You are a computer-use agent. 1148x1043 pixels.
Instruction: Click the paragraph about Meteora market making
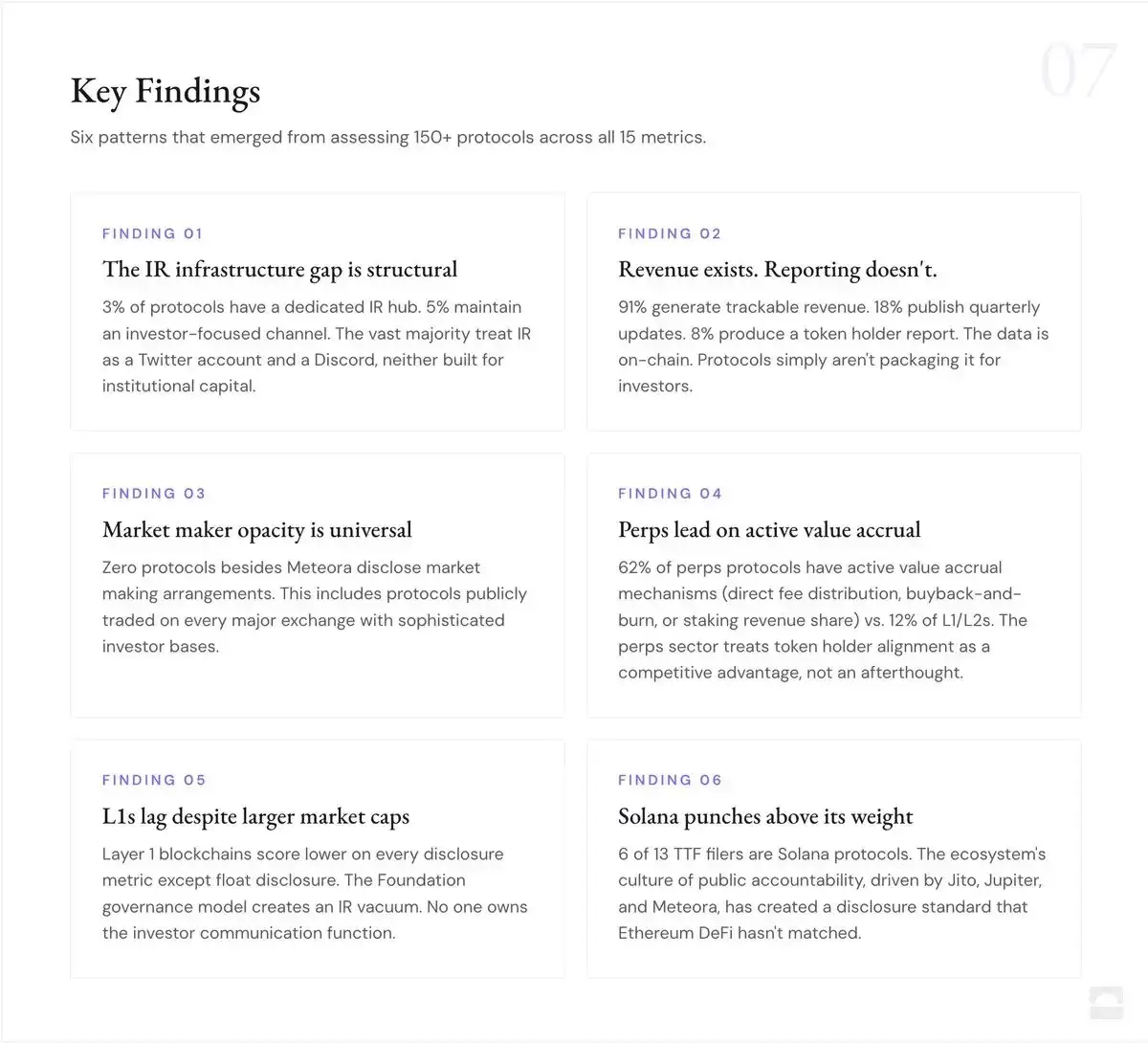[315, 607]
